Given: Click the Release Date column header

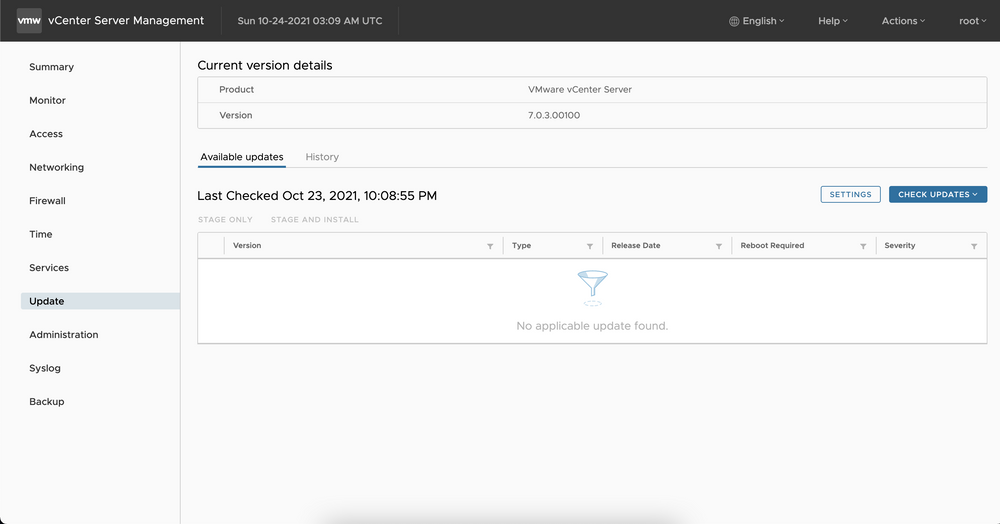Looking at the screenshot, I should [x=636, y=245].
